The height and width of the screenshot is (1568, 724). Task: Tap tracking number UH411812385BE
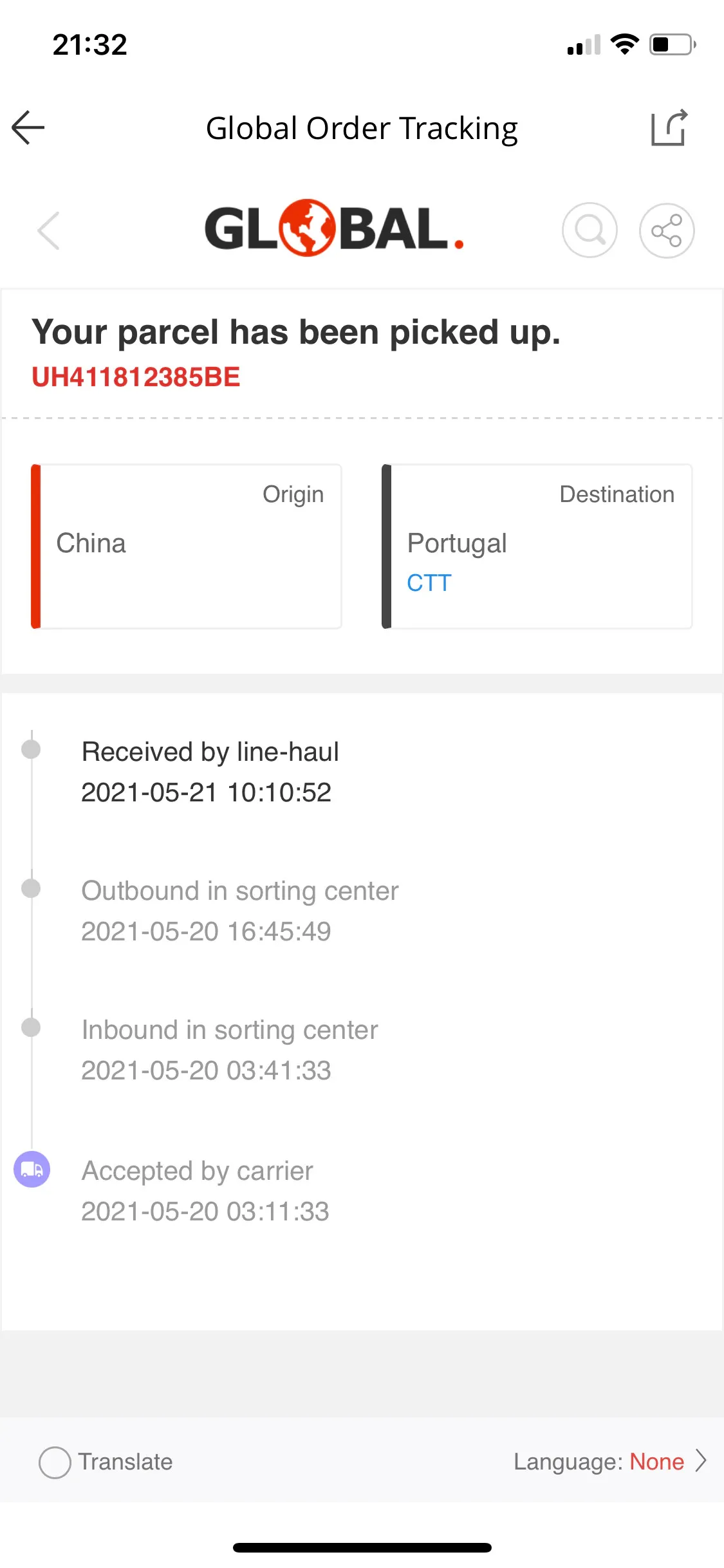[x=136, y=377]
